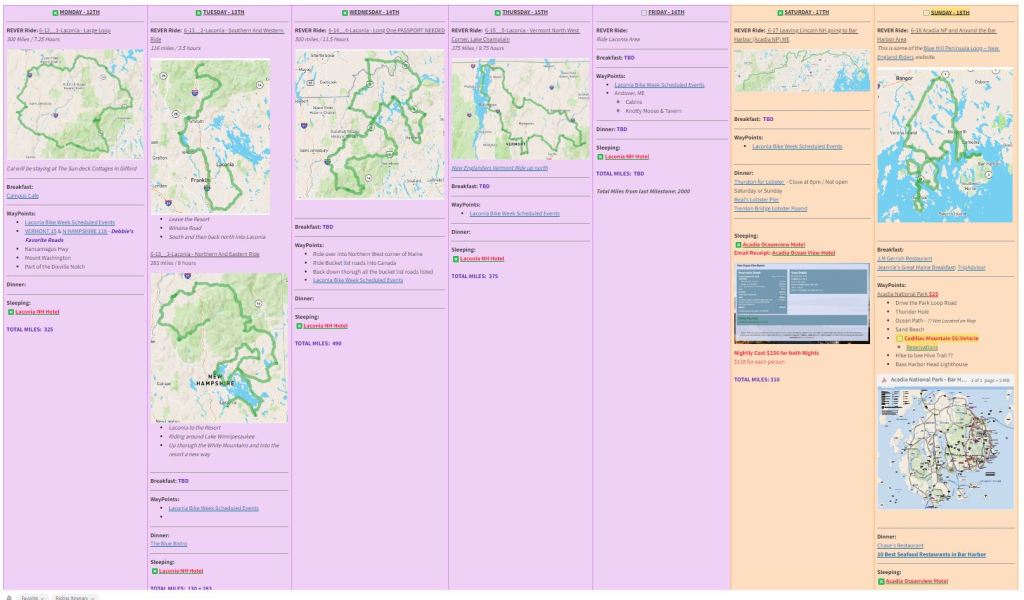1024x600 pixels.
Task: Click the PDF icon on Acadia National Park attachment
Action: (x=882, y=380)
